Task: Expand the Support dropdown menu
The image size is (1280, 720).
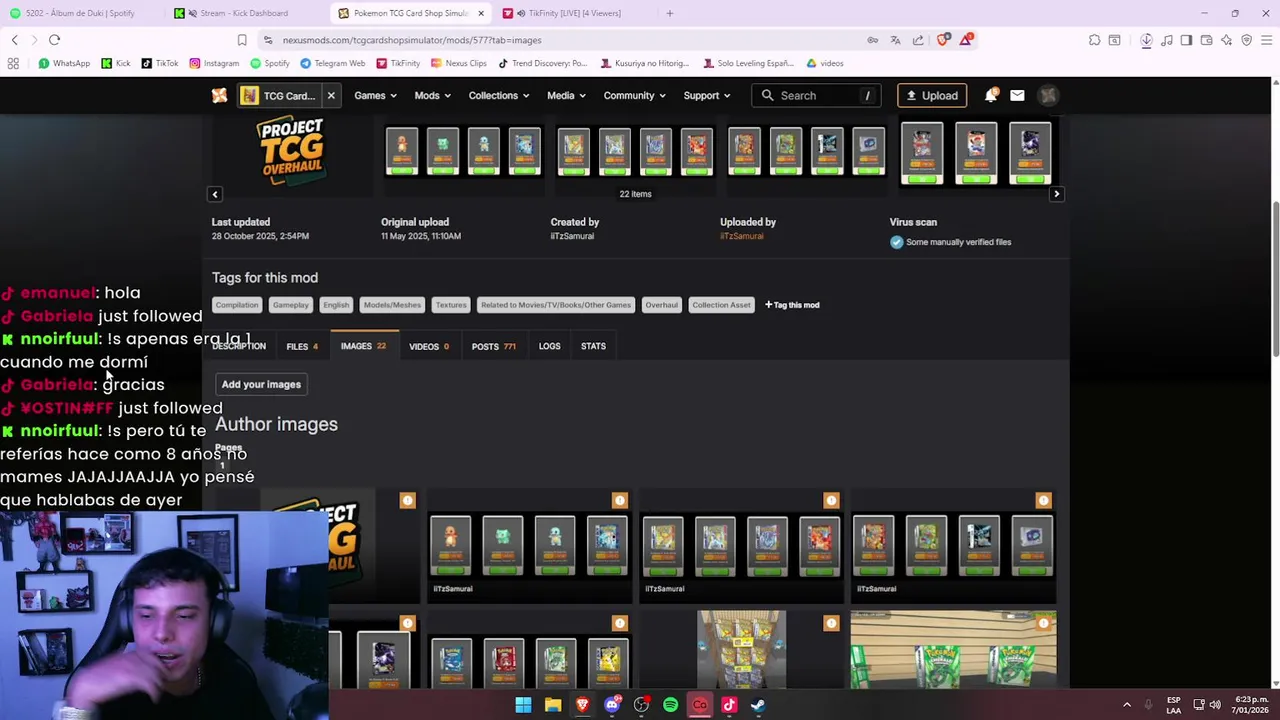Action: [x=706, y=95]
